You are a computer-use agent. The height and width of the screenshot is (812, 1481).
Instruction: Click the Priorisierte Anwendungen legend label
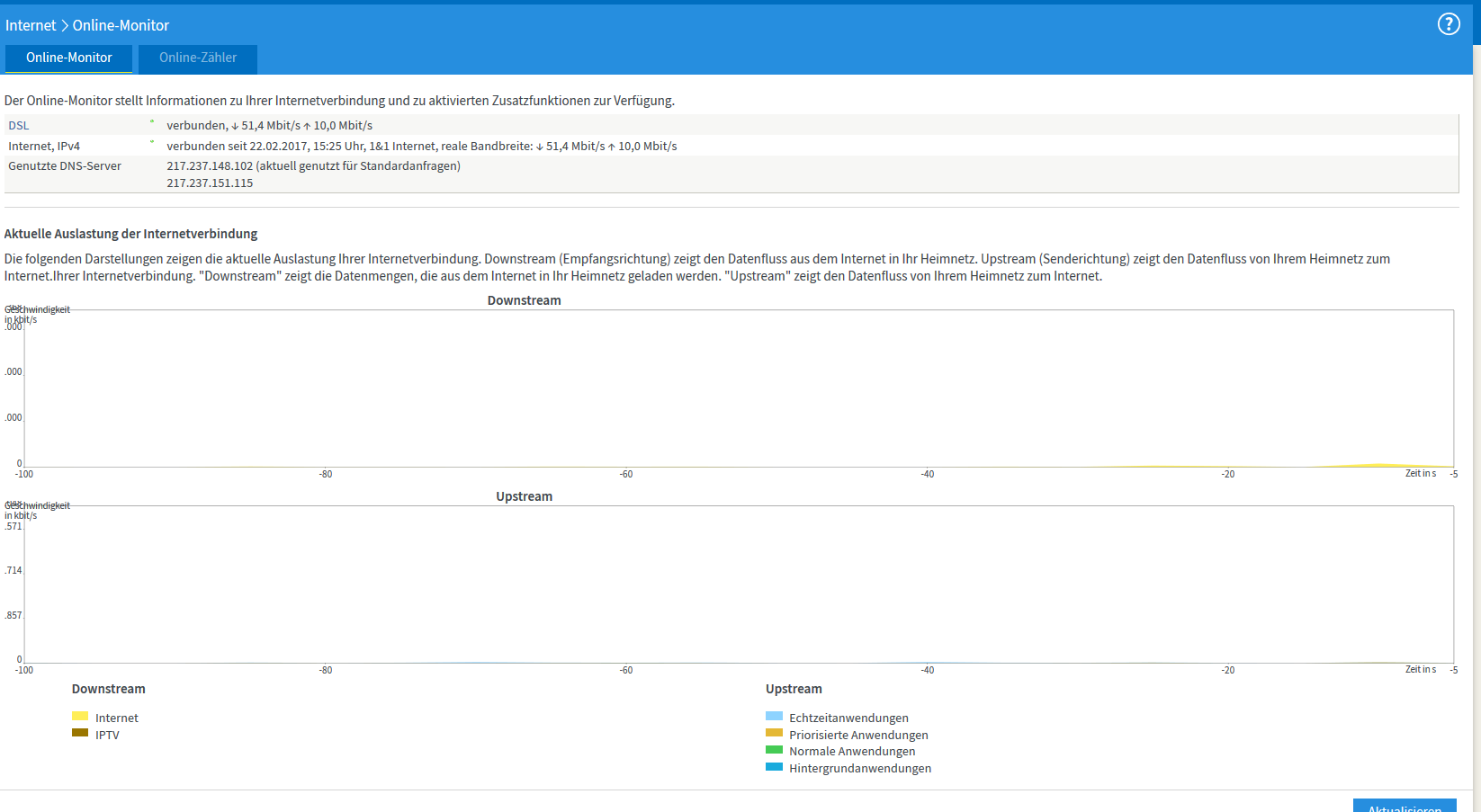pos(858,736)
